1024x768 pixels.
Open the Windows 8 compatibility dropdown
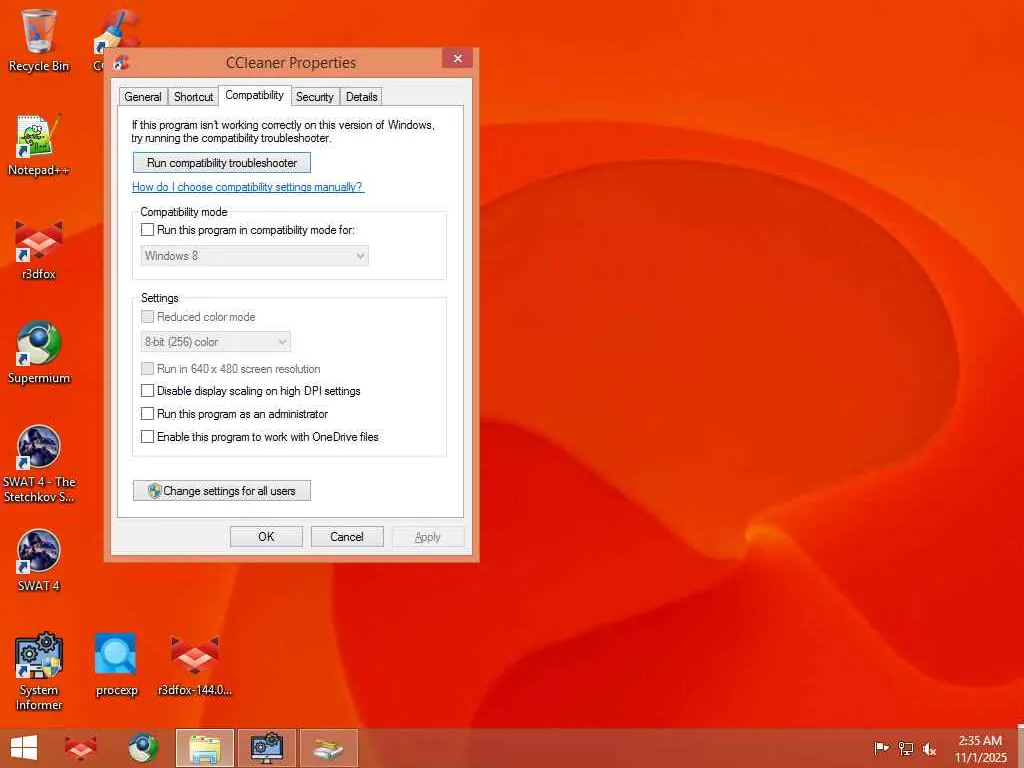pos(255,256)
